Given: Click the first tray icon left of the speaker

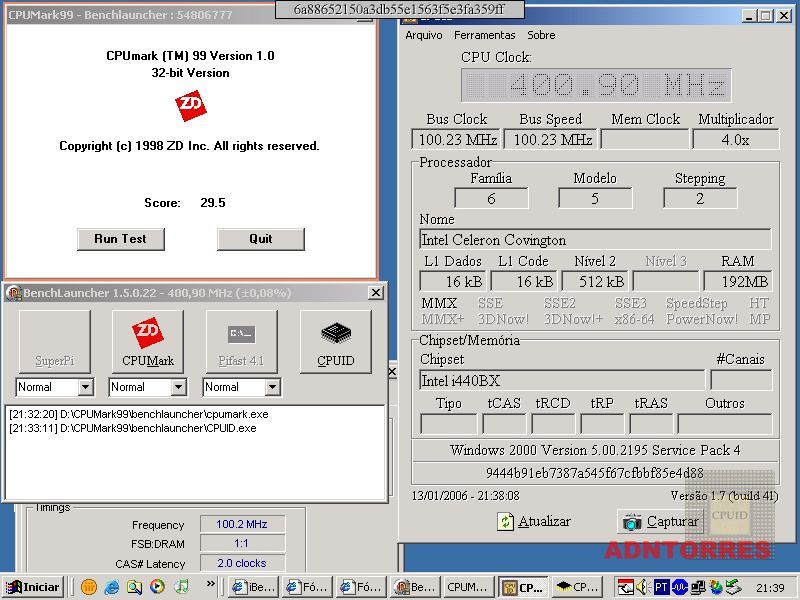Looking at the screenshot, I should point(625,587).
